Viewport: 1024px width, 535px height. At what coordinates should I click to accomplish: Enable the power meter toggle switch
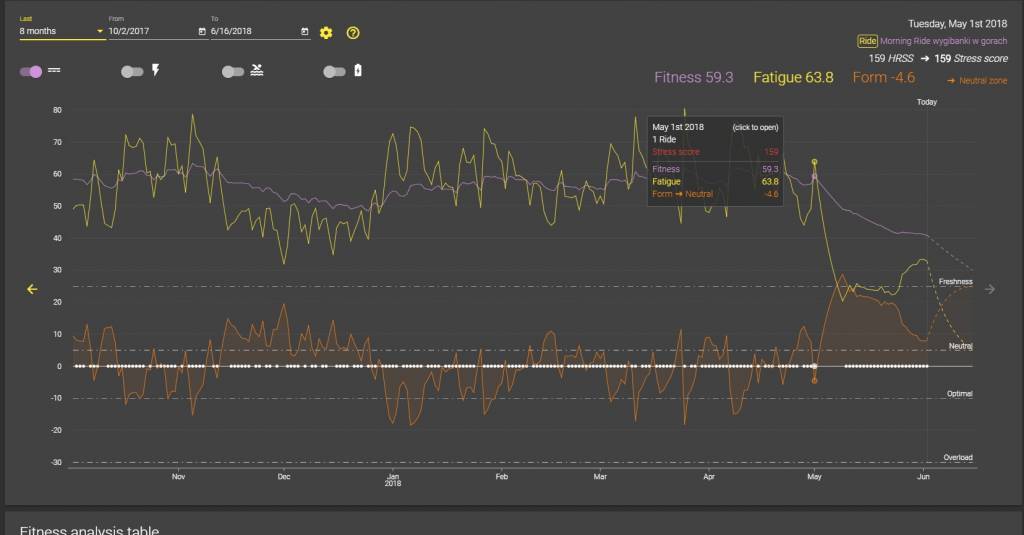(x=132, y=71)
